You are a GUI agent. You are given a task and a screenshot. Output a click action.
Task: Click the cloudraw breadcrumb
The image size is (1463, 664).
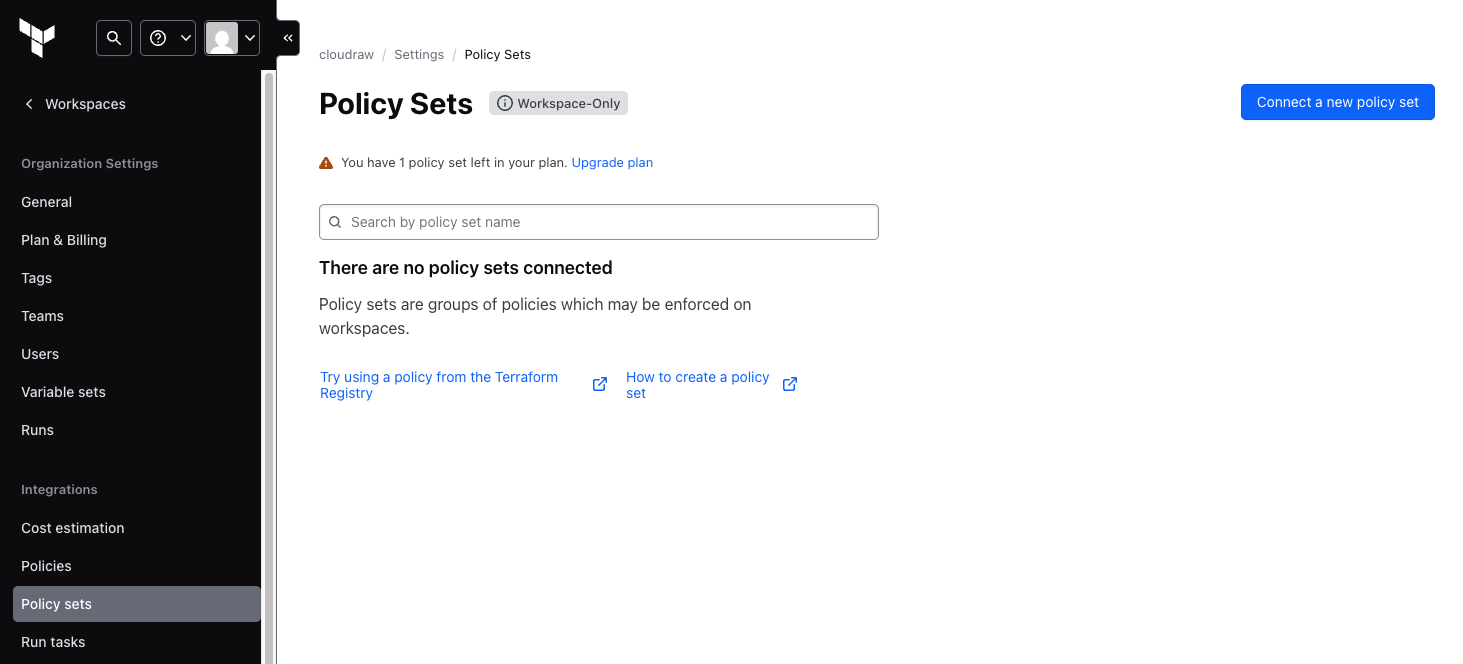pos(346,55)
